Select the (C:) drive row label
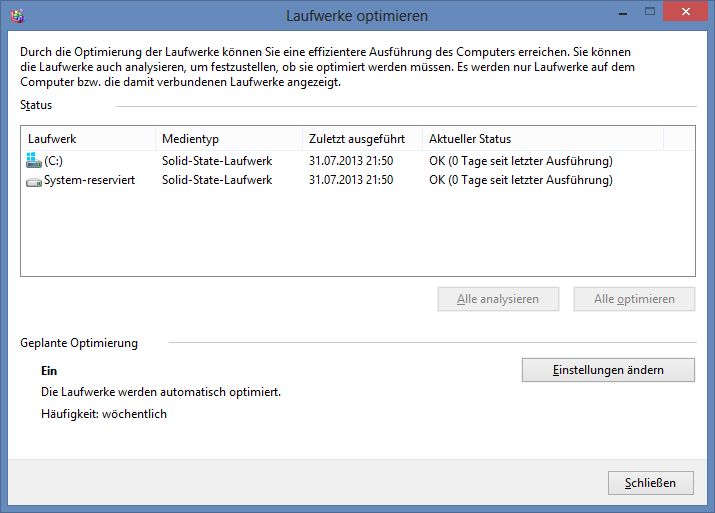 click(53, 161)
